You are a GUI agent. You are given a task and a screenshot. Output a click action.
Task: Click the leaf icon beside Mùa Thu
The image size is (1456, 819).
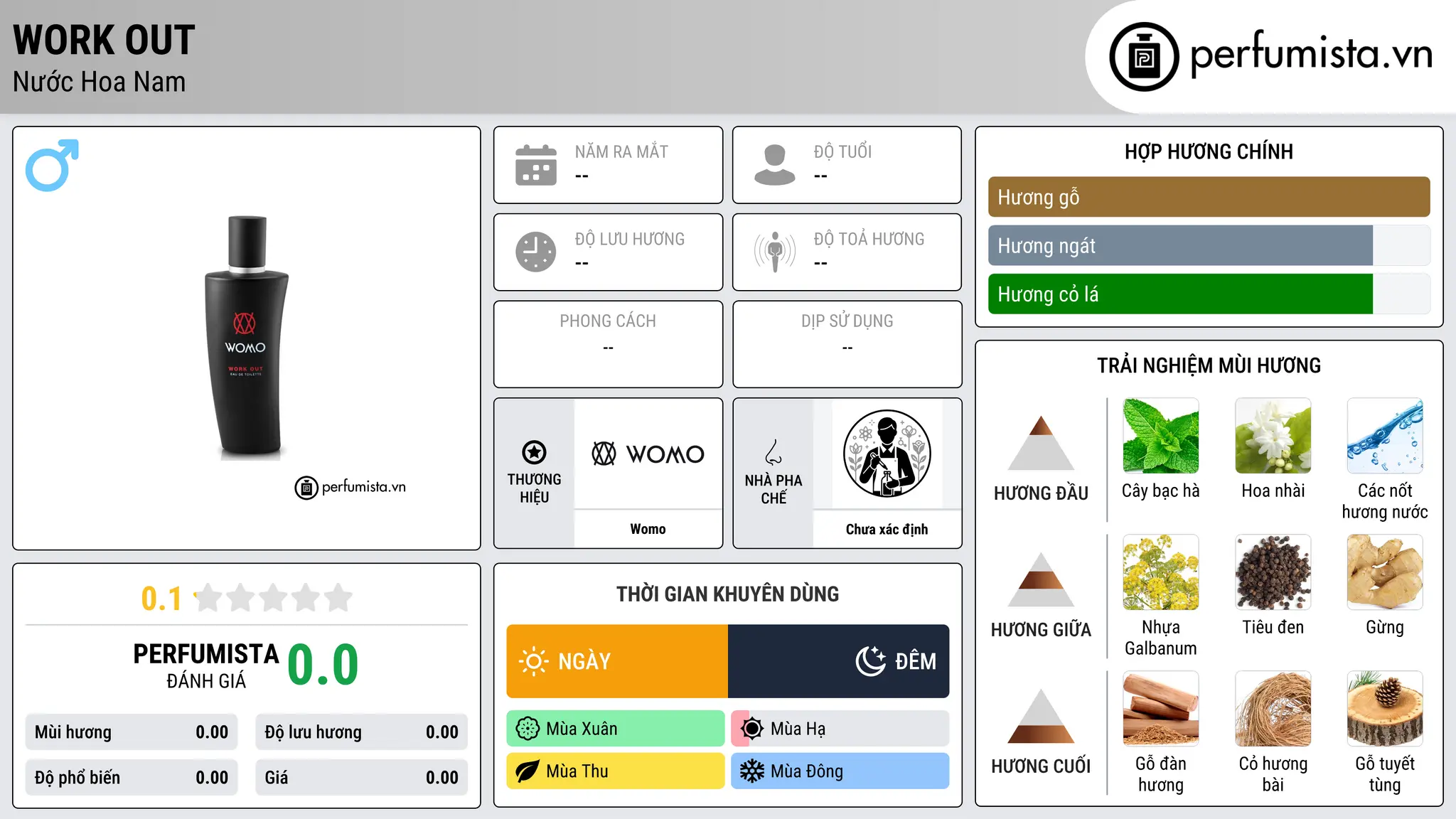pyautogui.click(x=528, y=771)
